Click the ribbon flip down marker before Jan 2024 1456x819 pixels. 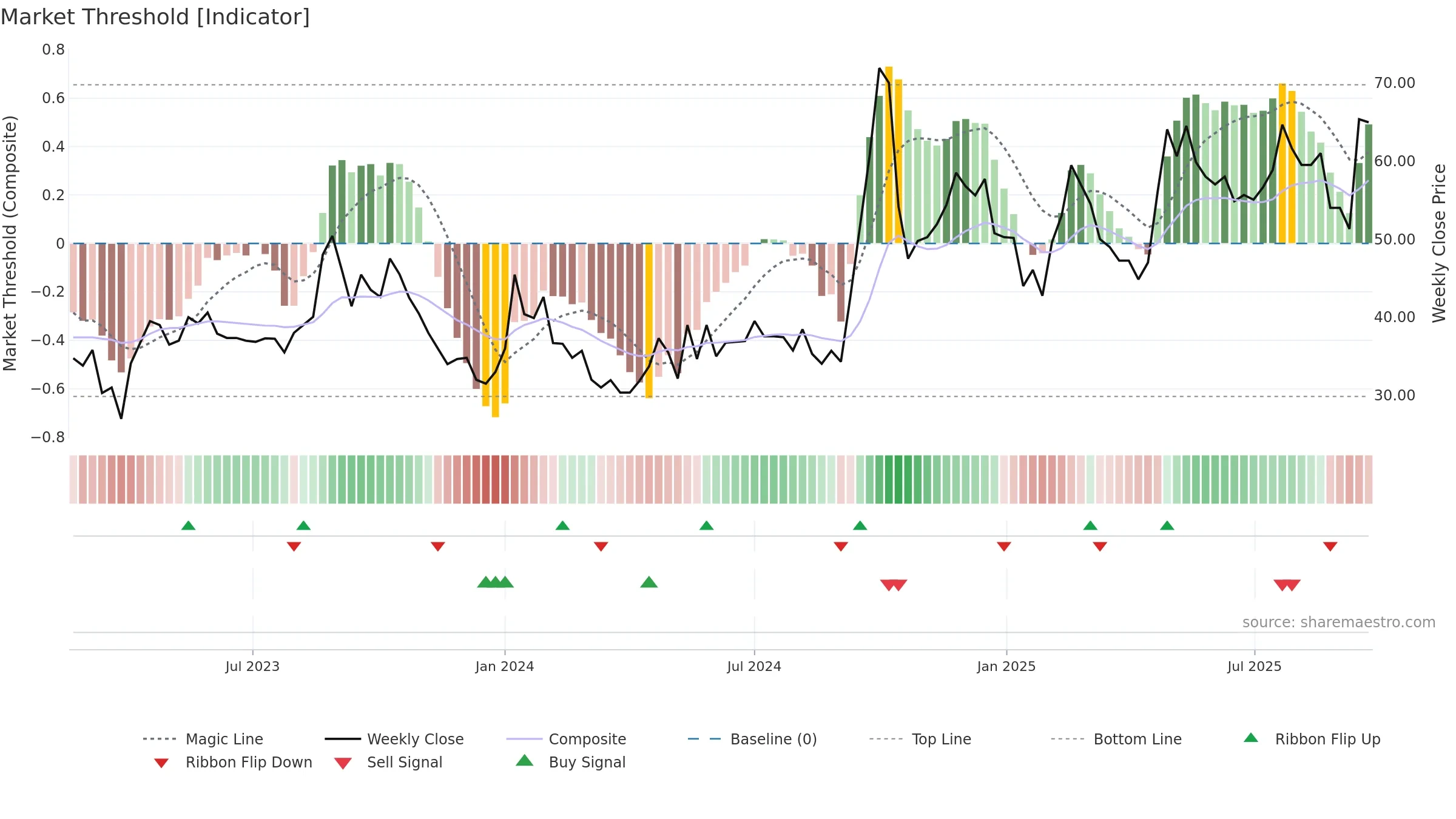click(x=438, y=547)
